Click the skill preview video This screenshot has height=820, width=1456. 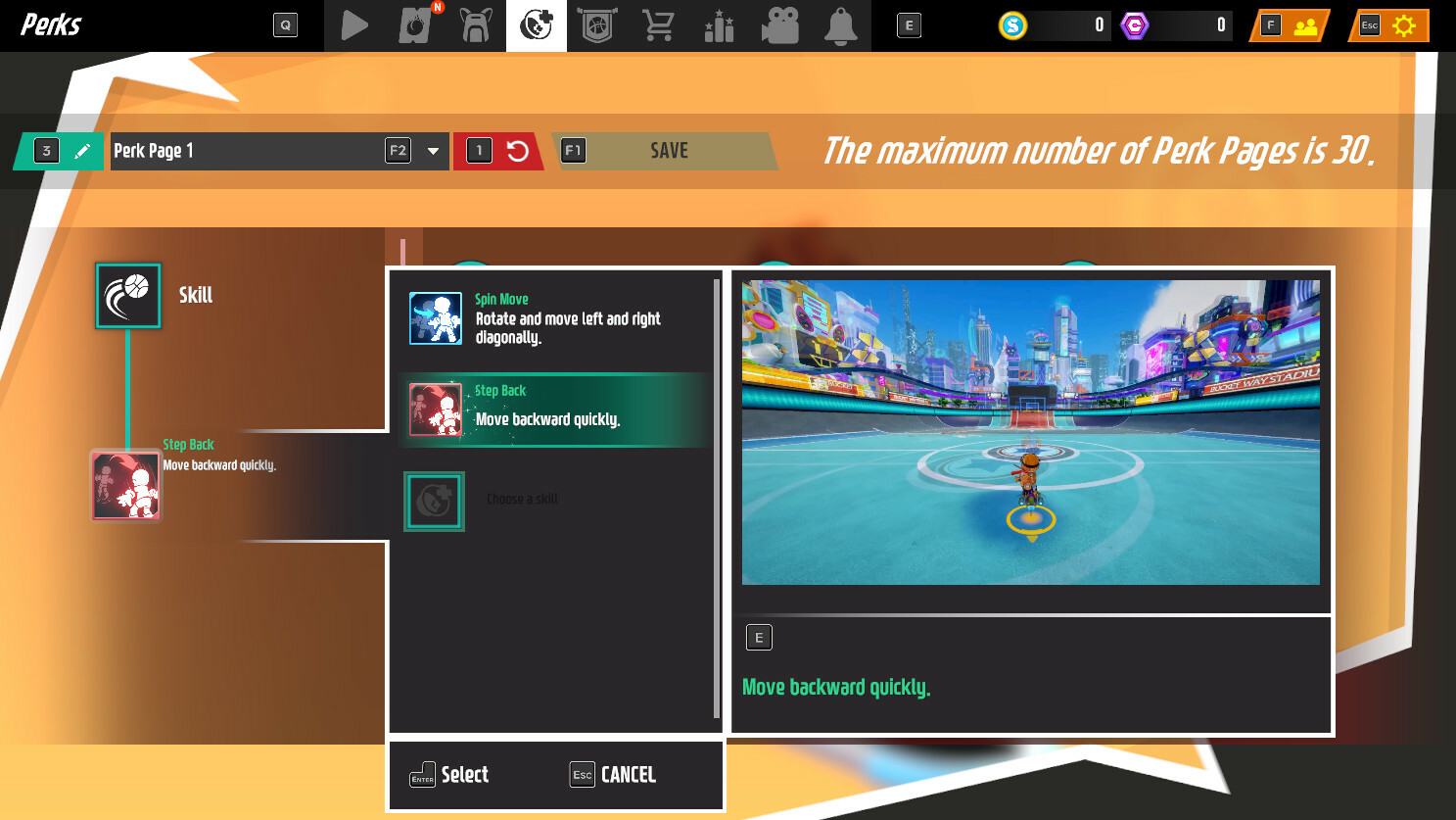pos(1031,432)
